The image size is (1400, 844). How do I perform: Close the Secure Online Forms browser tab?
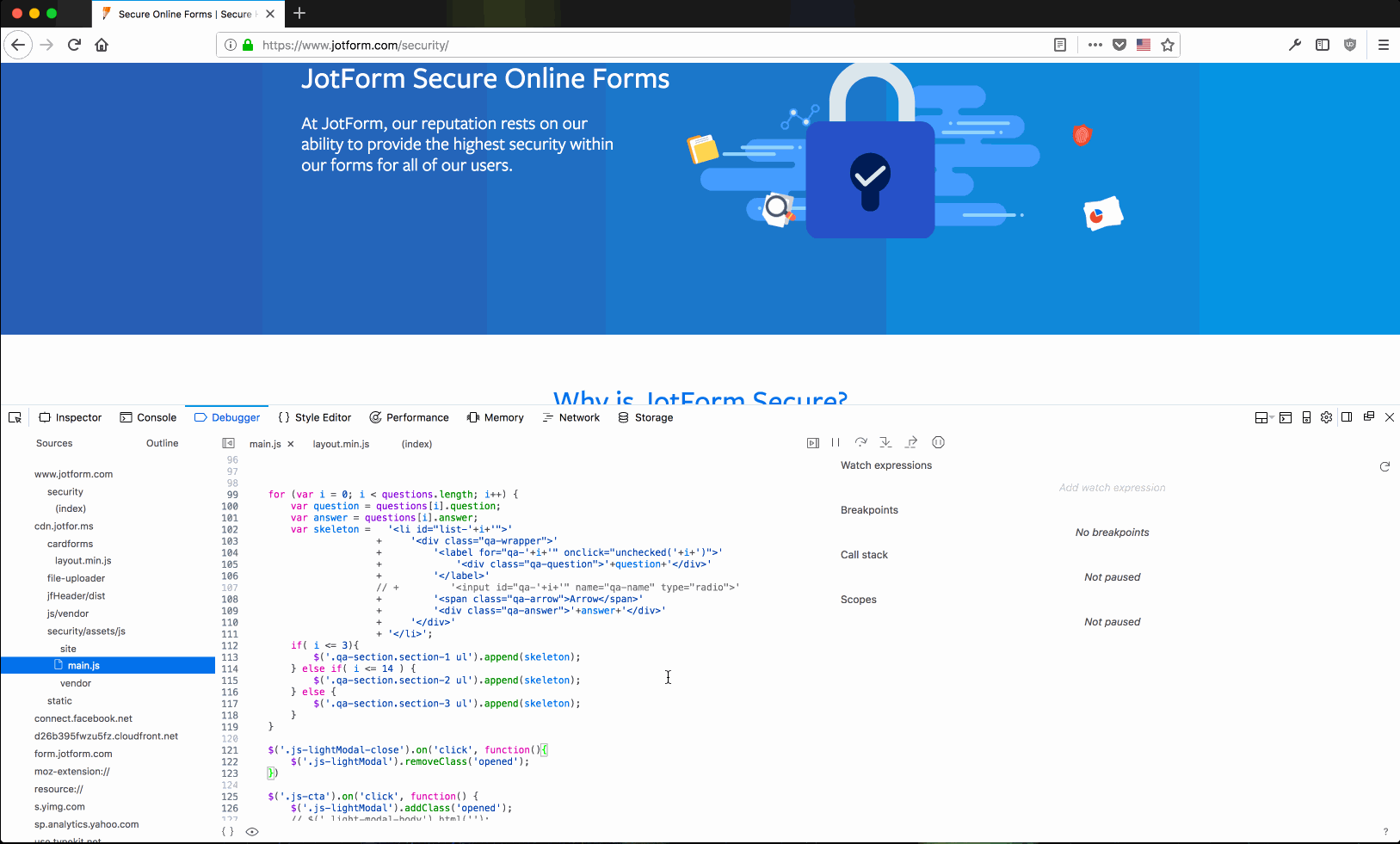click(270, 14)
